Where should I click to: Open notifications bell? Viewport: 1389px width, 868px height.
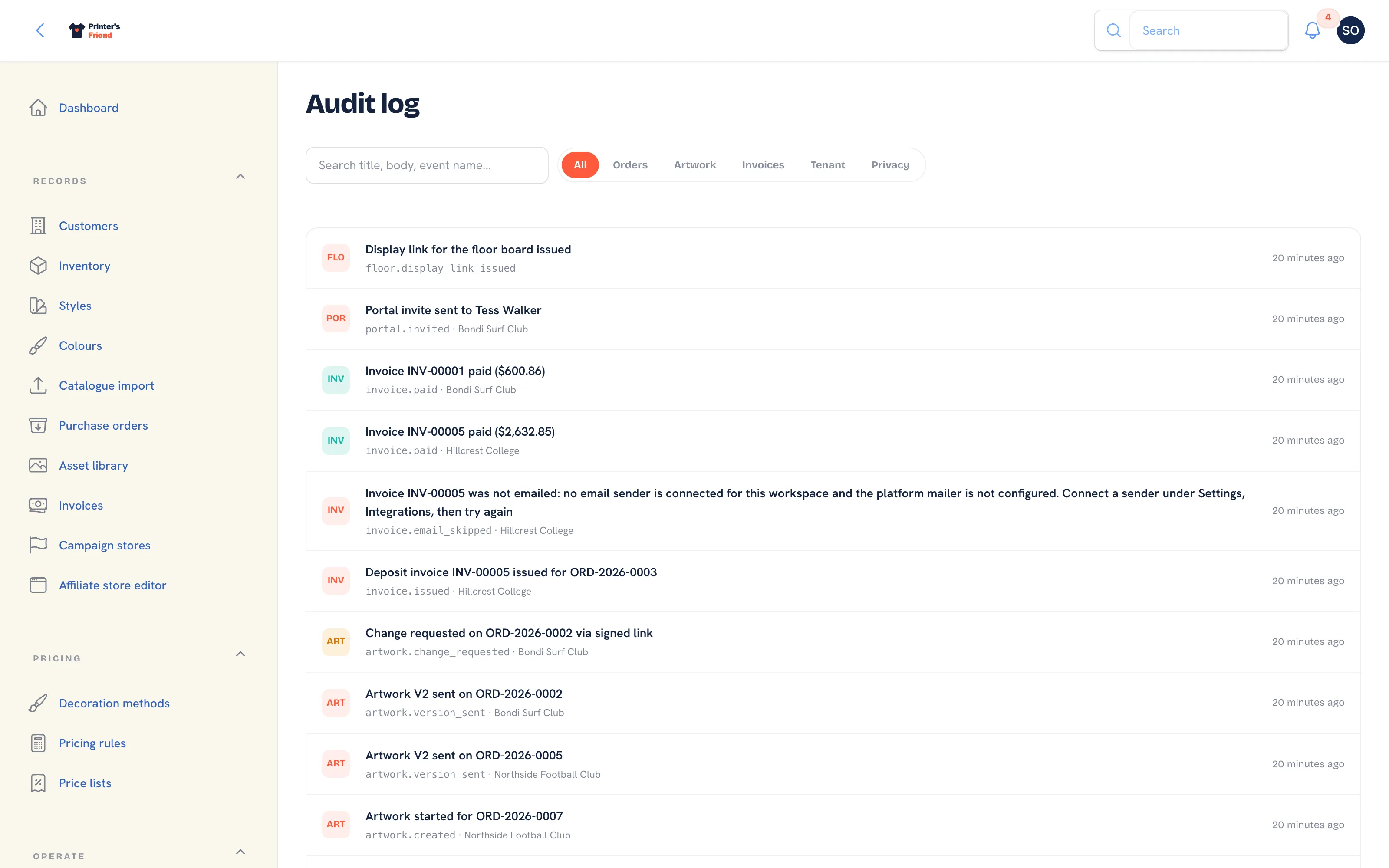click(1312, 30)
